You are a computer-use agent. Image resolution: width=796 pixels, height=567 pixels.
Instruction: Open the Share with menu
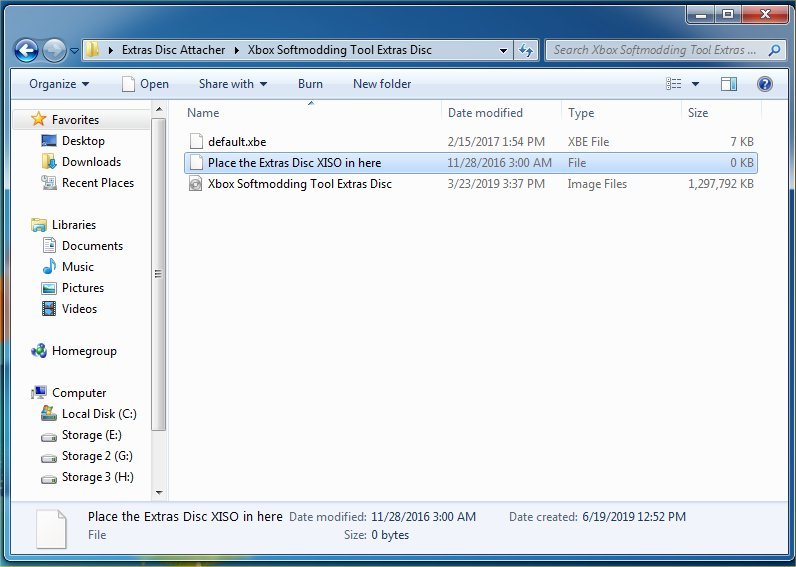pyautogui.click(x=233, y=84)
